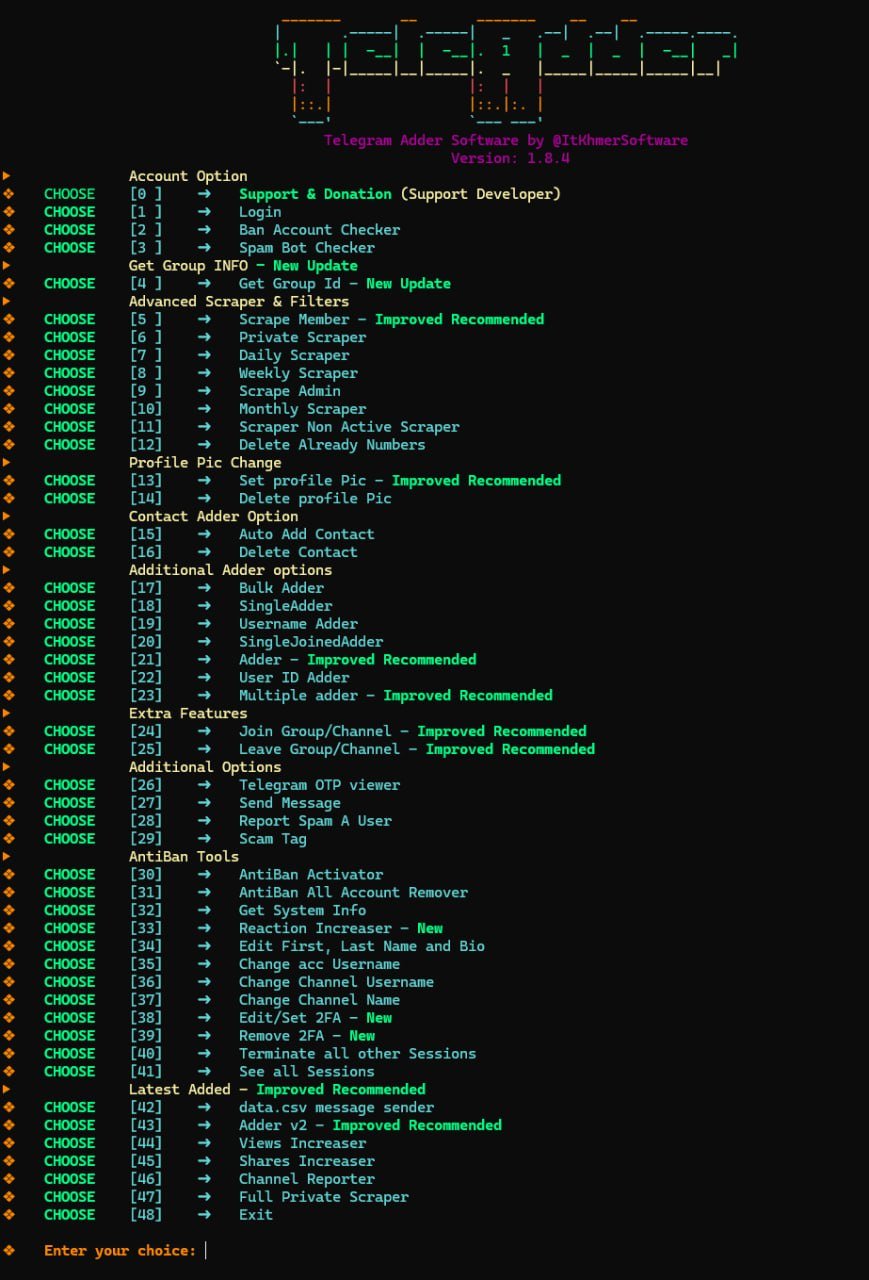Click 'Advanced Scraper & Filters' heading
The width and height of the screenshot is (869, 1280).
[239, 302]
